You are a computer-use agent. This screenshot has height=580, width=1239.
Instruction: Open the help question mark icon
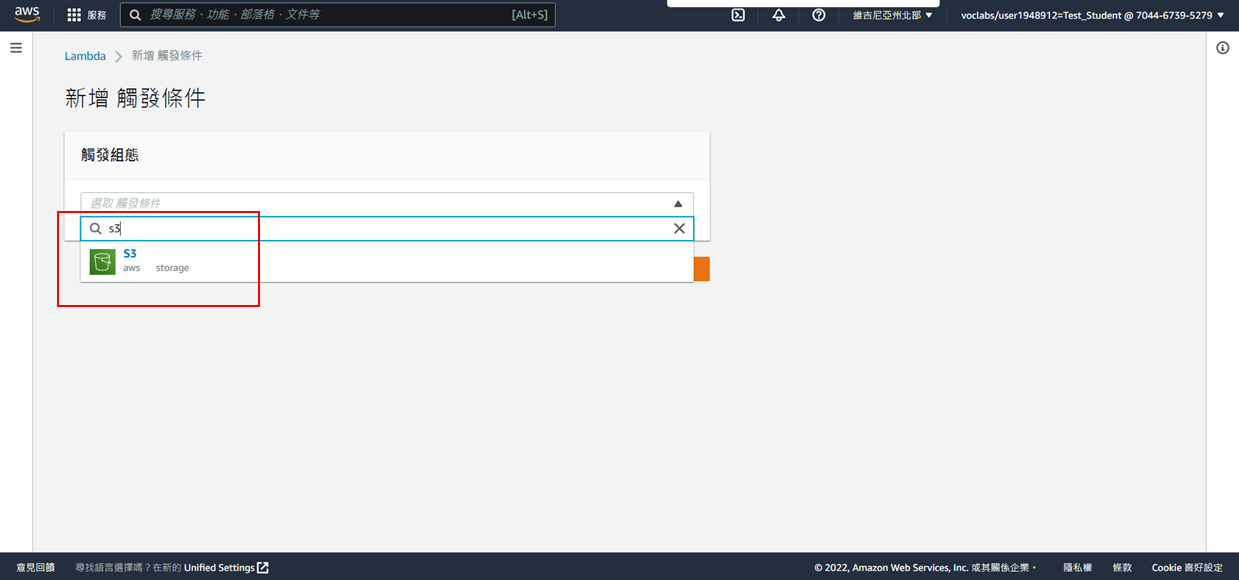[819, 15]
